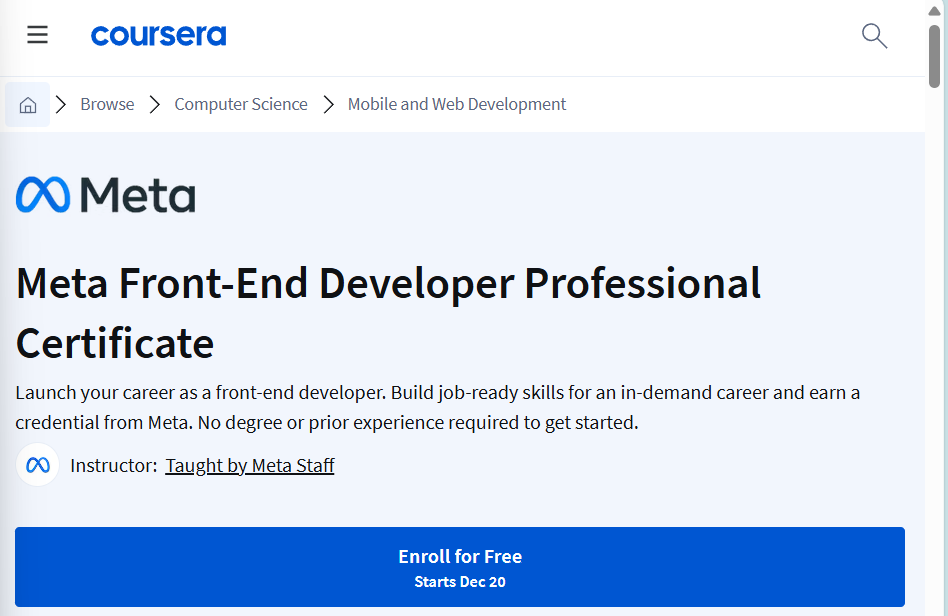The width and height of the screenshot is (948, 616).
Task: Click the Coursera logo
Action: (158, 36)
